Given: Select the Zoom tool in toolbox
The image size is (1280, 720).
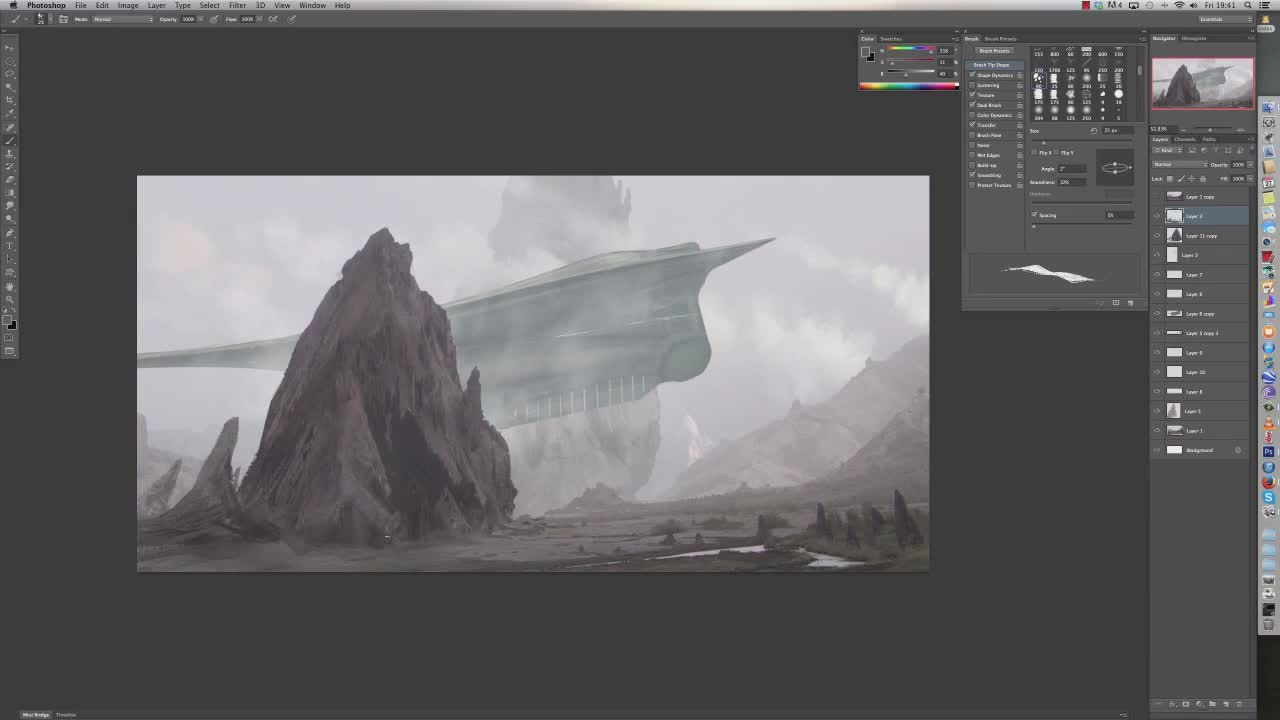Looking at the screenshot, I should pyautogui.click(x=10, y=299).
